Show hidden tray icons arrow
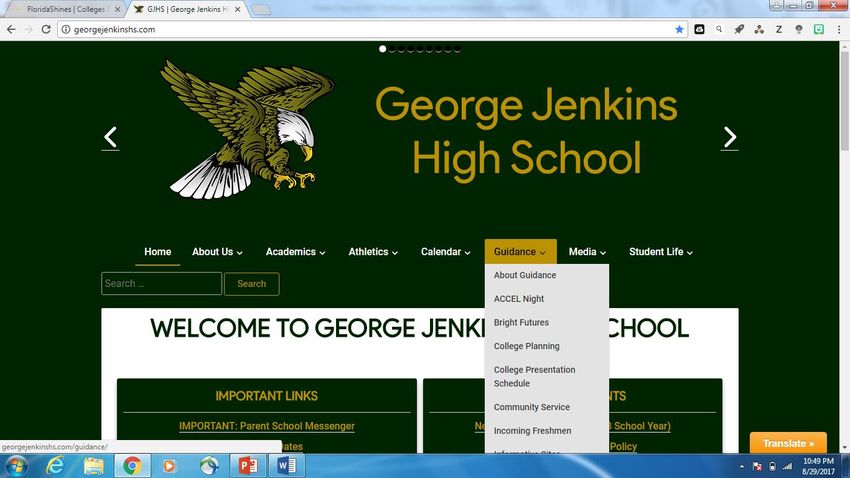This screenshot has width=850, height=478. [x=742, y=466]
